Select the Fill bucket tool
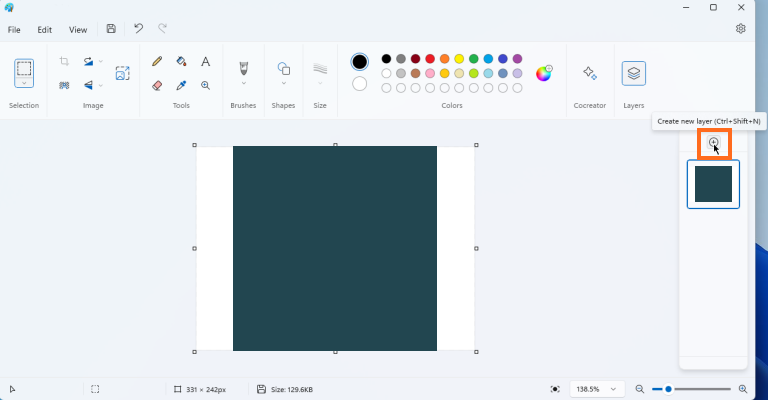This screenshot has width=768, height=400. (x=181, y=61)
